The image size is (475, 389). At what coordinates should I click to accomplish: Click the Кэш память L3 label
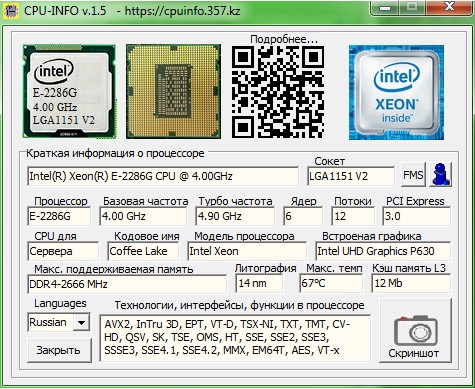(x=409, y=268)
